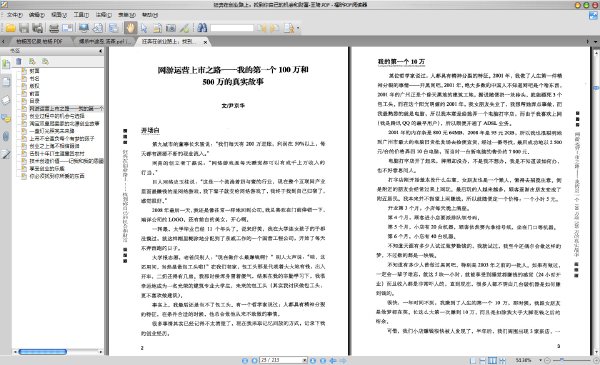
Task: Open the Bookmarks sidebar panel icon
Action: [6, 64]
